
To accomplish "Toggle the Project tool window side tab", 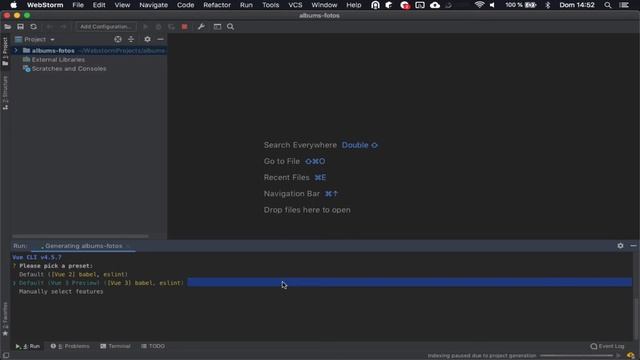I will point(5,51).
